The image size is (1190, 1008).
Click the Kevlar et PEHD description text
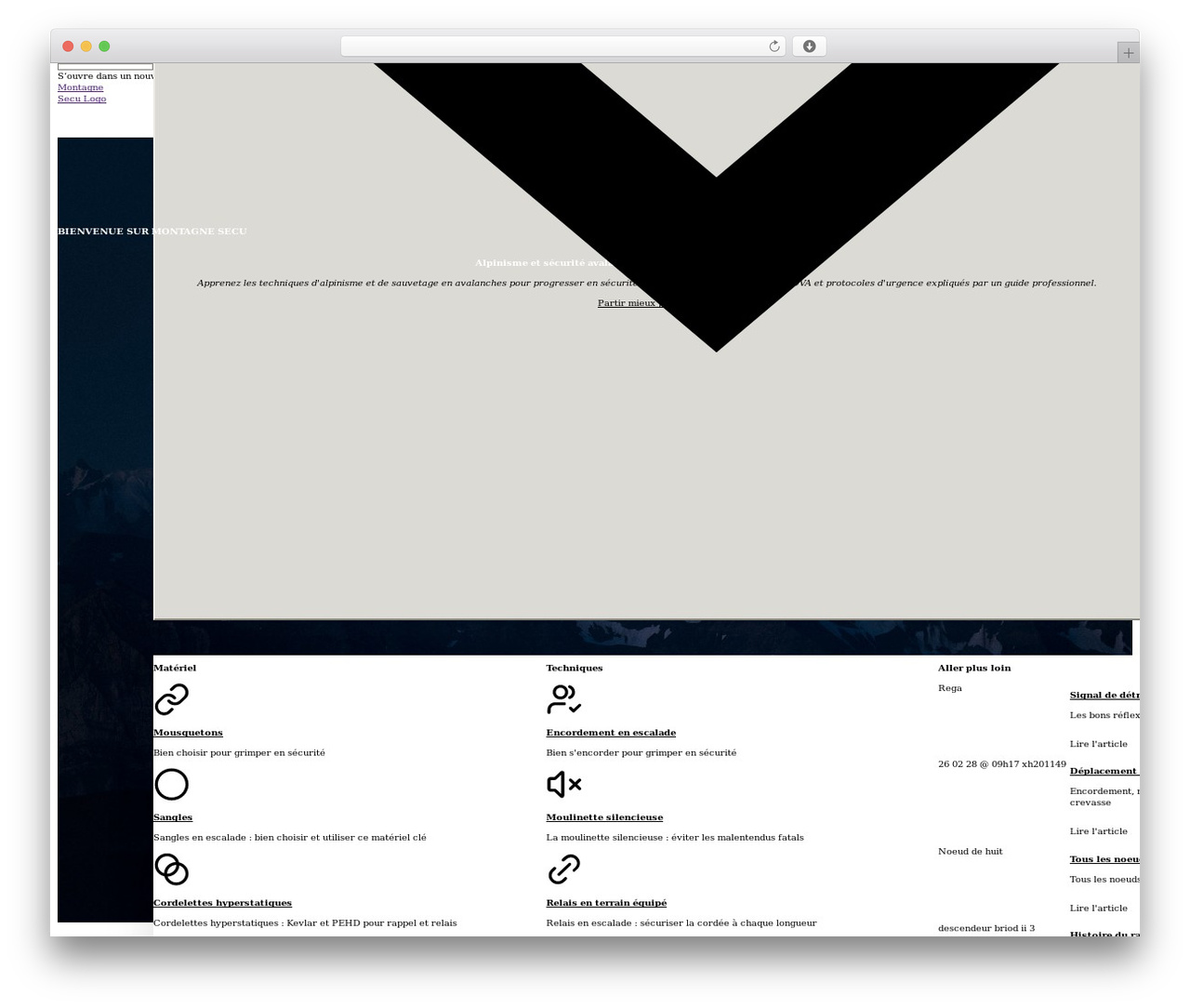pos(305,923)
